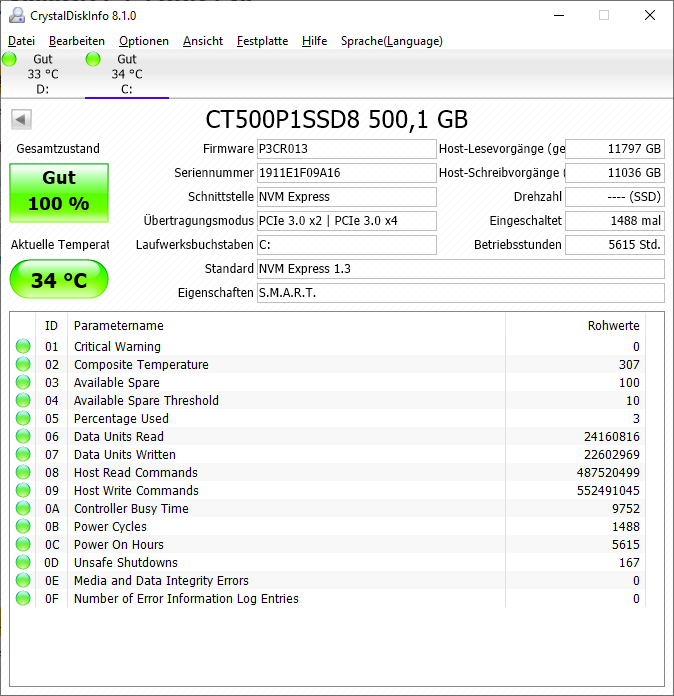Select the Percentage Used parameter name
The height and width of the screenshot is (696, 674).
121,418
